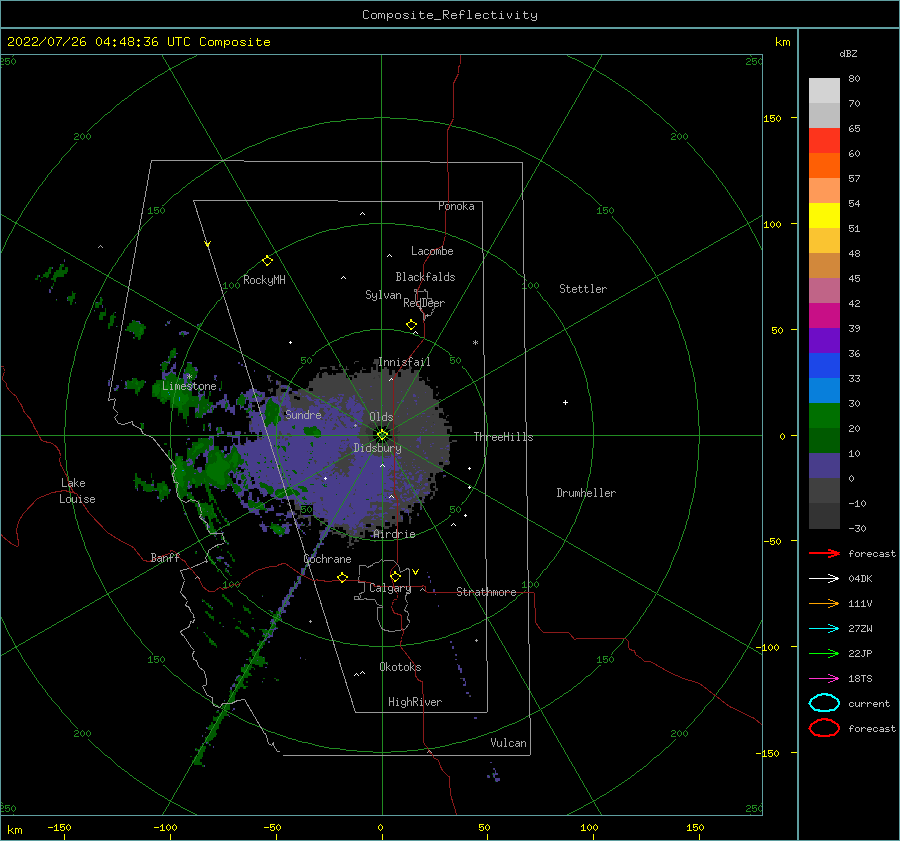
Task: Click the ThreeHills label
Action: [503, 437]
